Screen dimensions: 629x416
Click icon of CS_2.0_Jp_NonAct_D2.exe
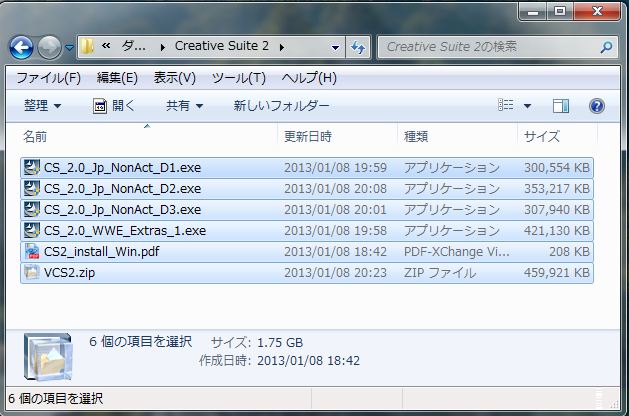(32, 189)
